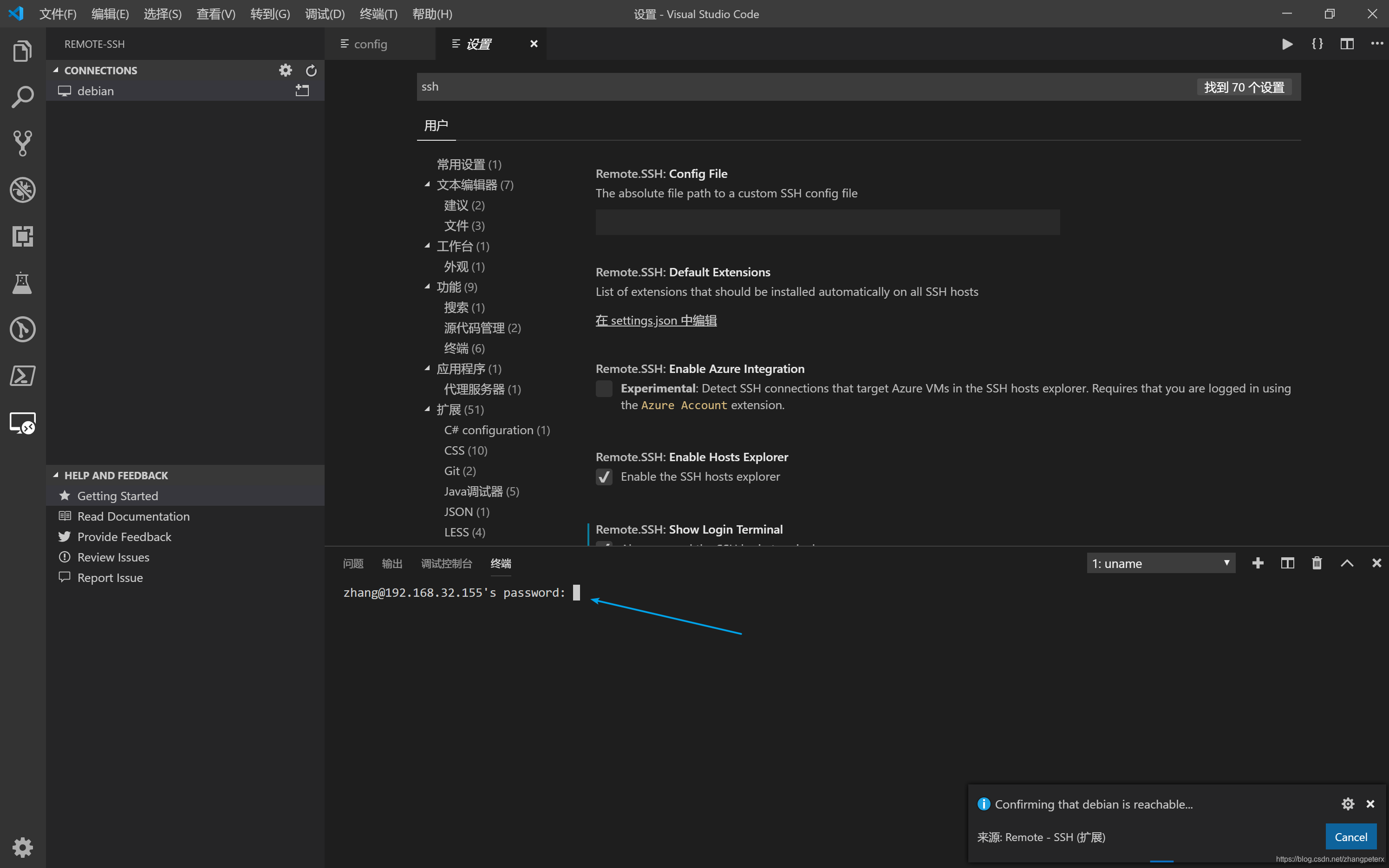Open Review Issues help item

pyautogui.click(x=185, y=557)
